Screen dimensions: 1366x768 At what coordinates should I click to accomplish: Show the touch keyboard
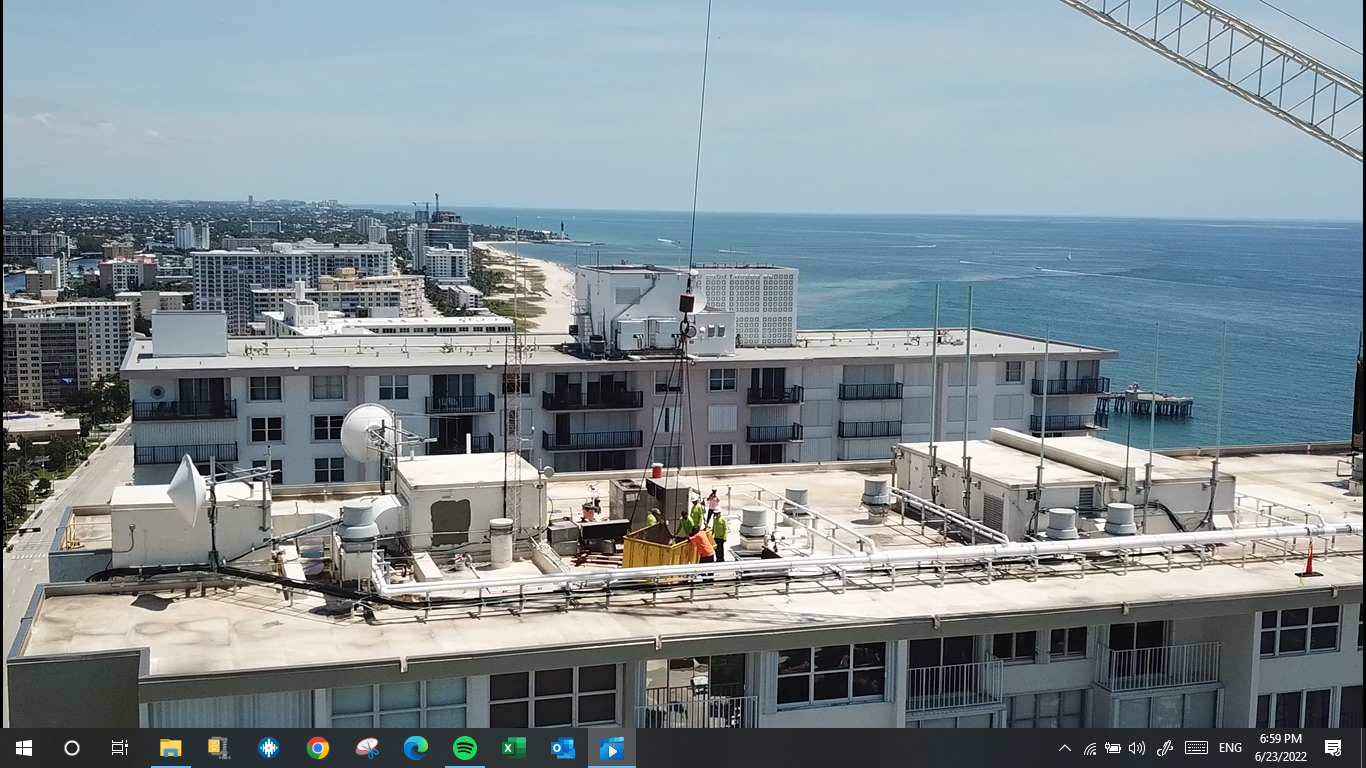1196,748
